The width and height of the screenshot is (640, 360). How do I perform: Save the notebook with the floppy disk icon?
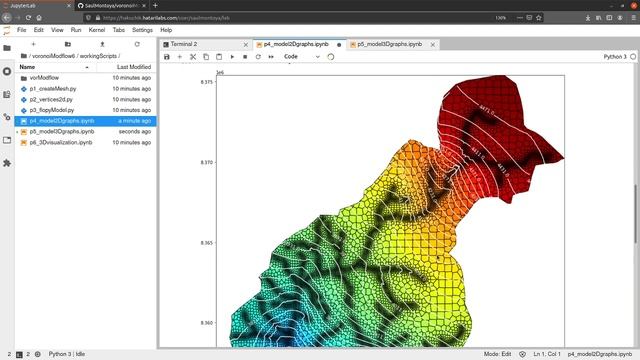pyautogui.click(x=167, y=57)
